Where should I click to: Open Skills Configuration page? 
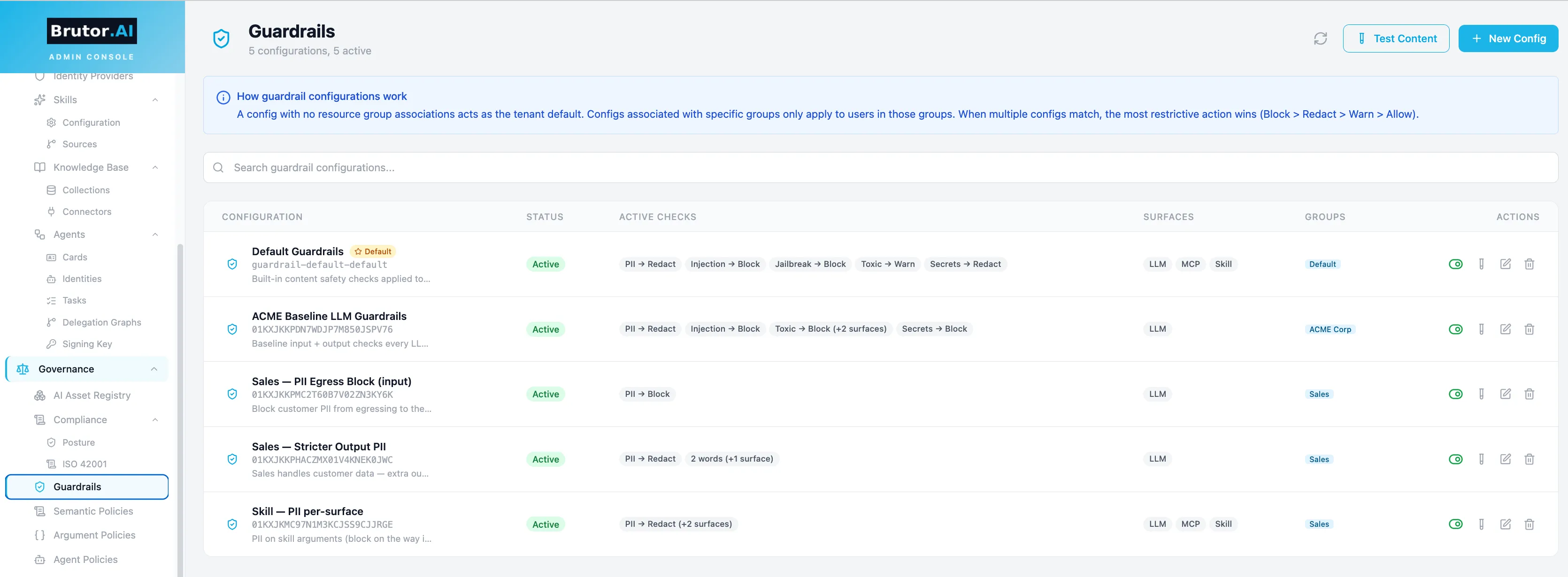(91, 122)
